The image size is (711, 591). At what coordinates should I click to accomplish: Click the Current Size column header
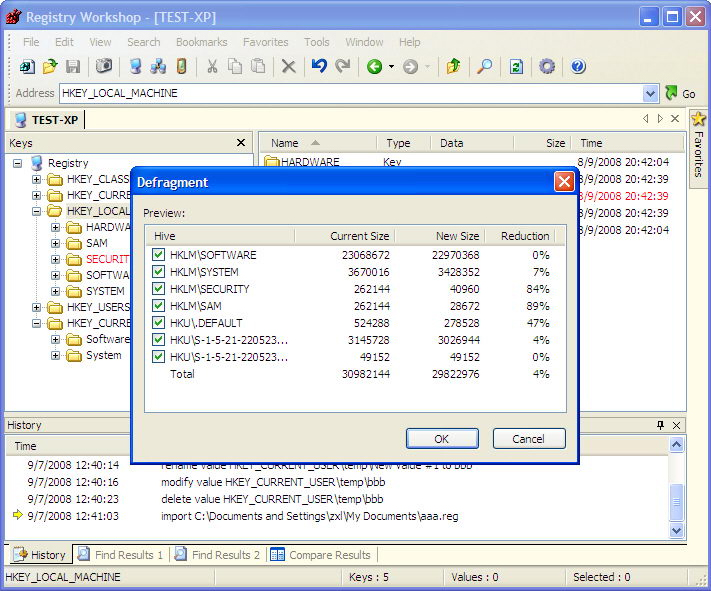360,236
